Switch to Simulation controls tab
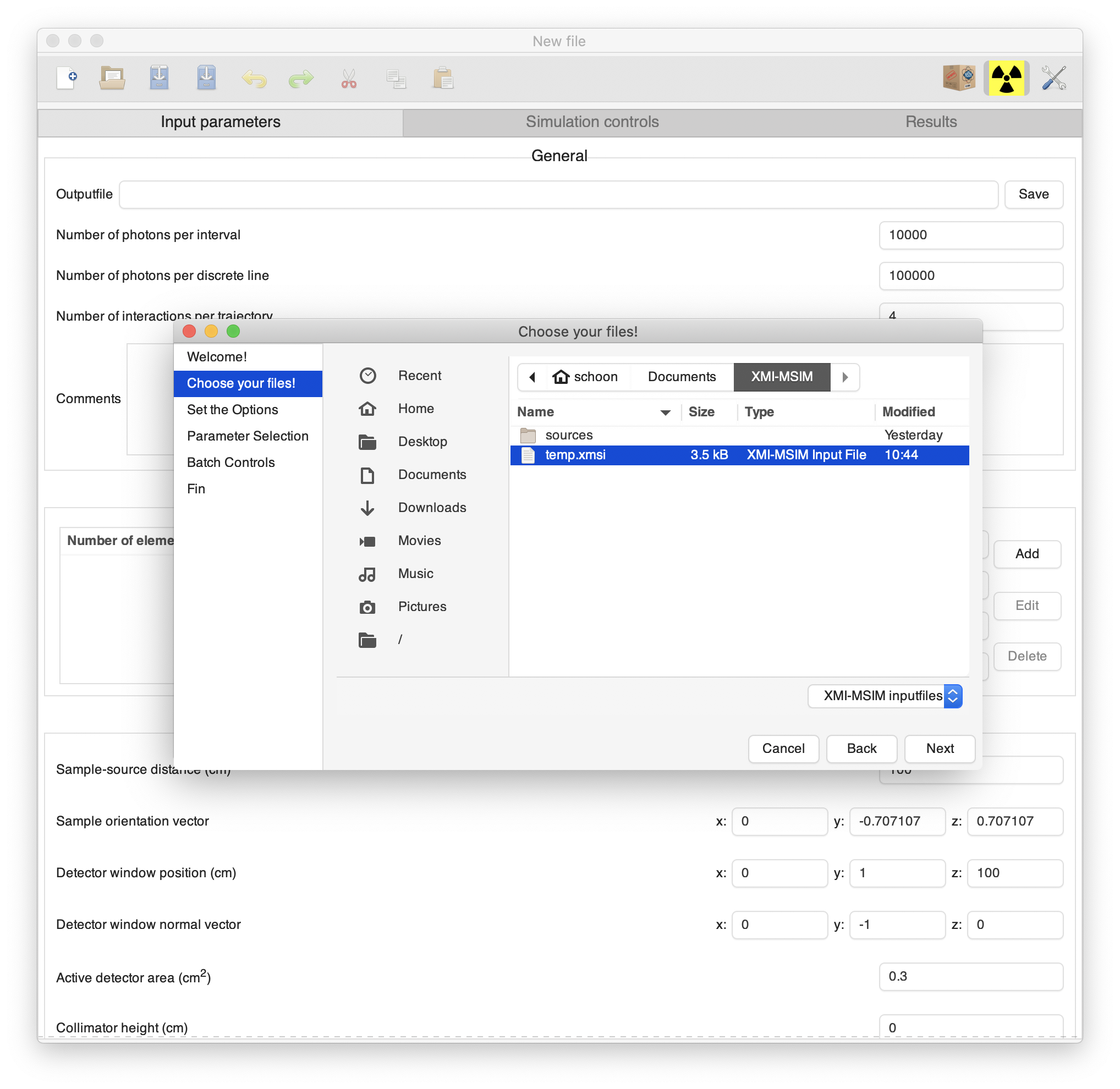This screenshot has height=1089, width=1120. tap(592, 122)
